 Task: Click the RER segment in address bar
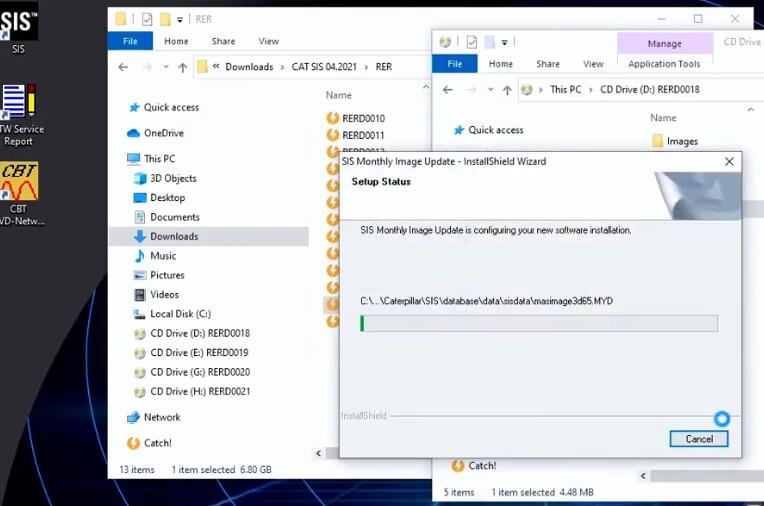[383, 67]
